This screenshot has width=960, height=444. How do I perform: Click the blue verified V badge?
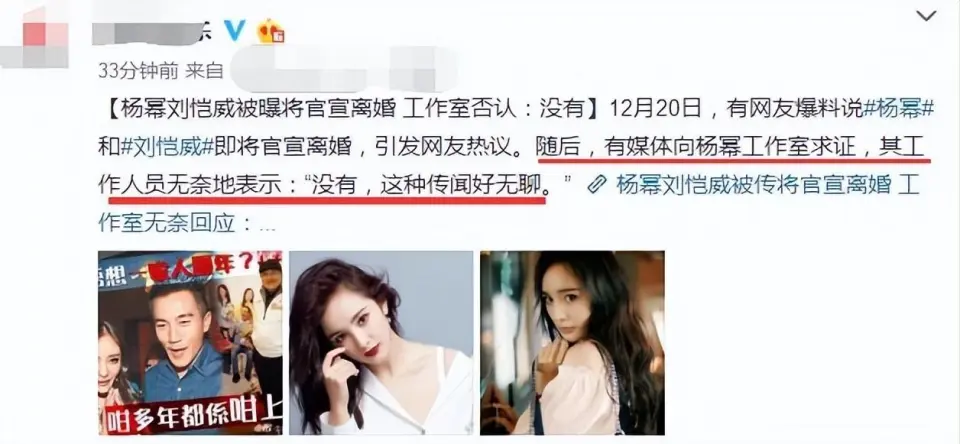pyautogui.click(x=234, y=31)
